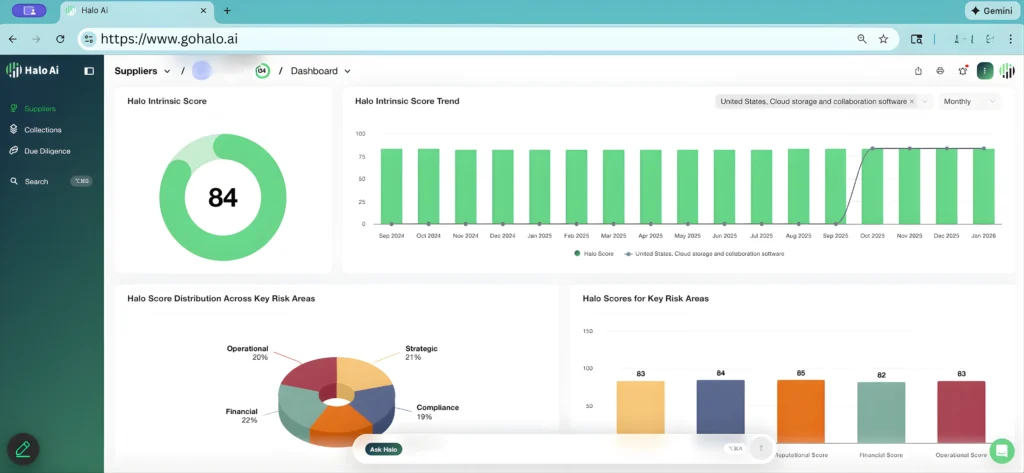Click the Ask Halo button
The image size is (1024, 473).
384,449
